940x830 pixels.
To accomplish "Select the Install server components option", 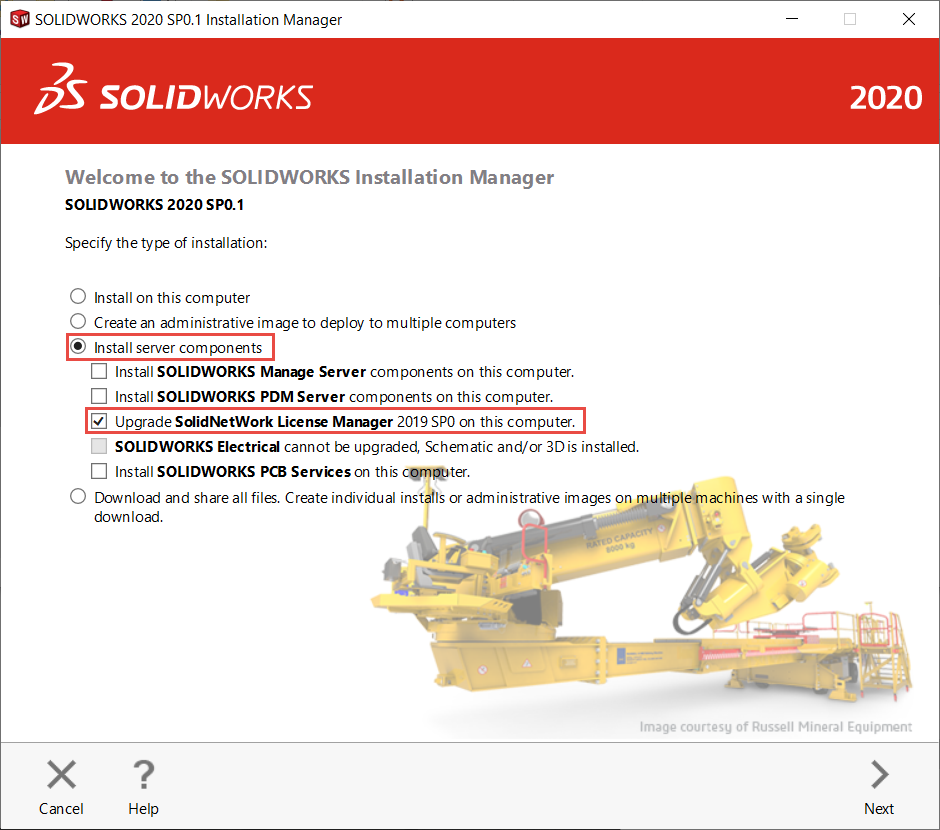I will pyautogui.click(x=78, y=347).
